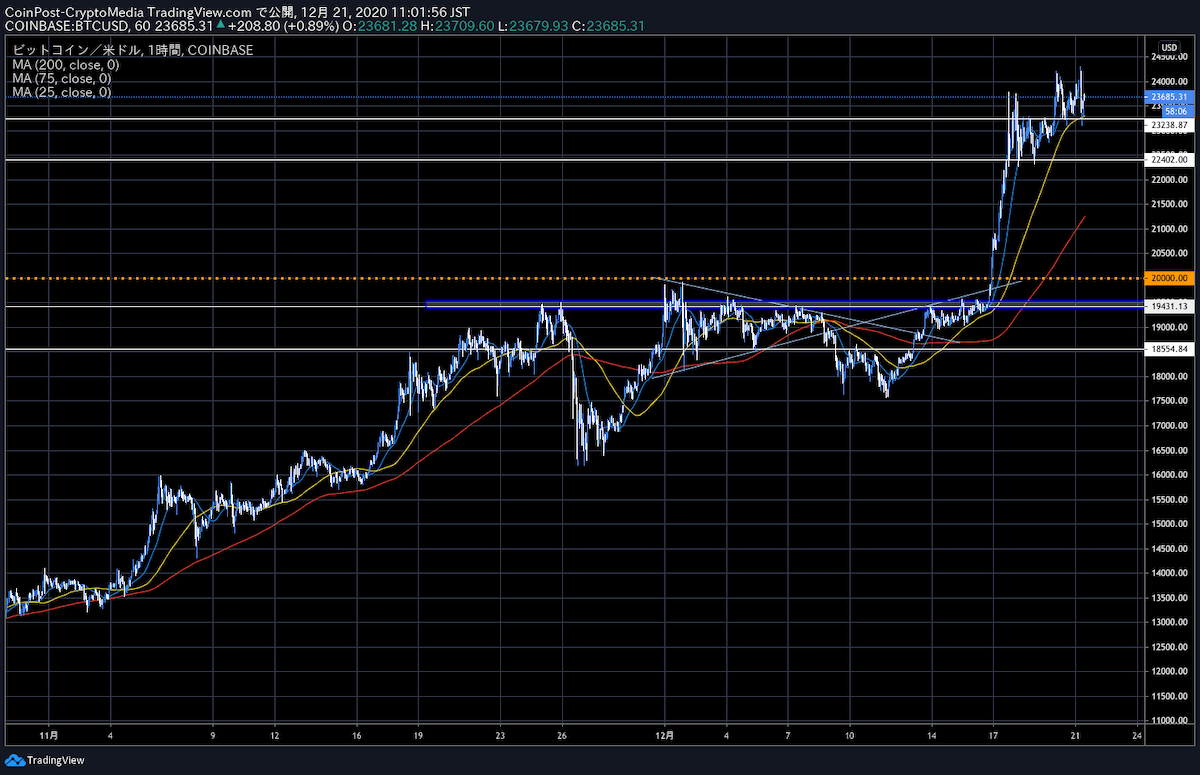The image size is (1200, 775).
Task: Click the 19431.13 price level label
Action: 1169,306
